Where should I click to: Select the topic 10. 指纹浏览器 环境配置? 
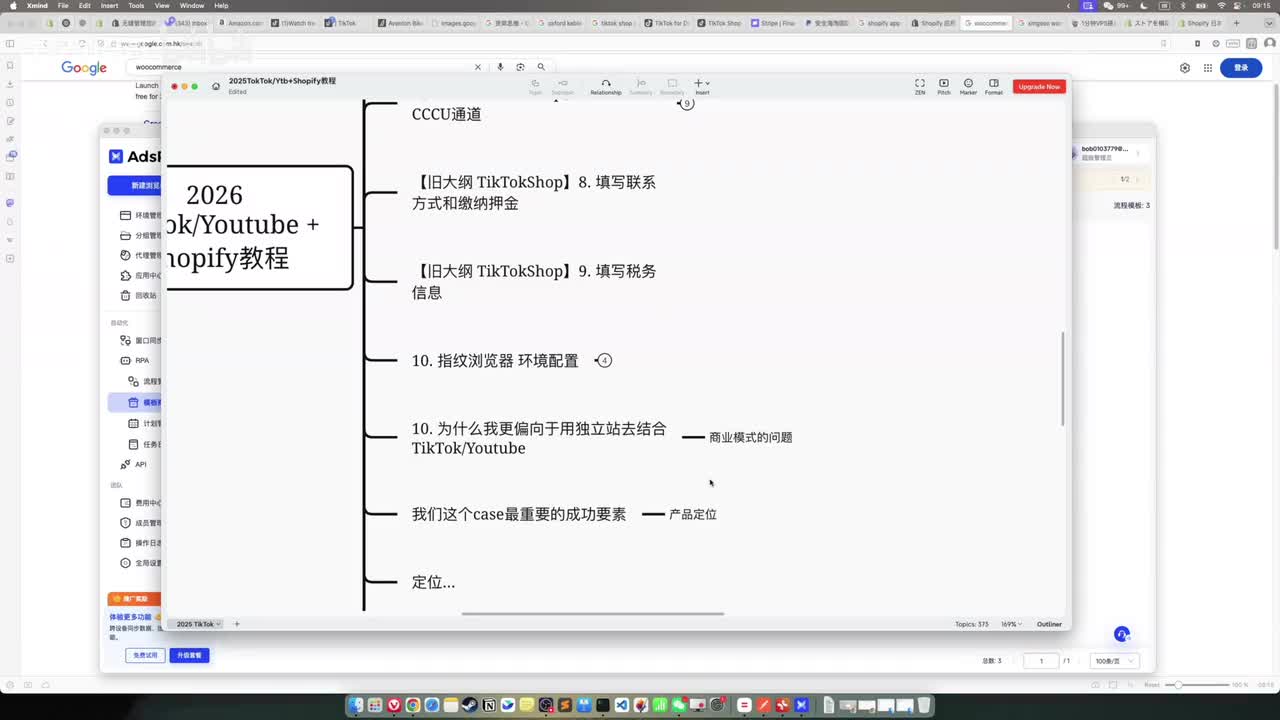click(495, 360)
